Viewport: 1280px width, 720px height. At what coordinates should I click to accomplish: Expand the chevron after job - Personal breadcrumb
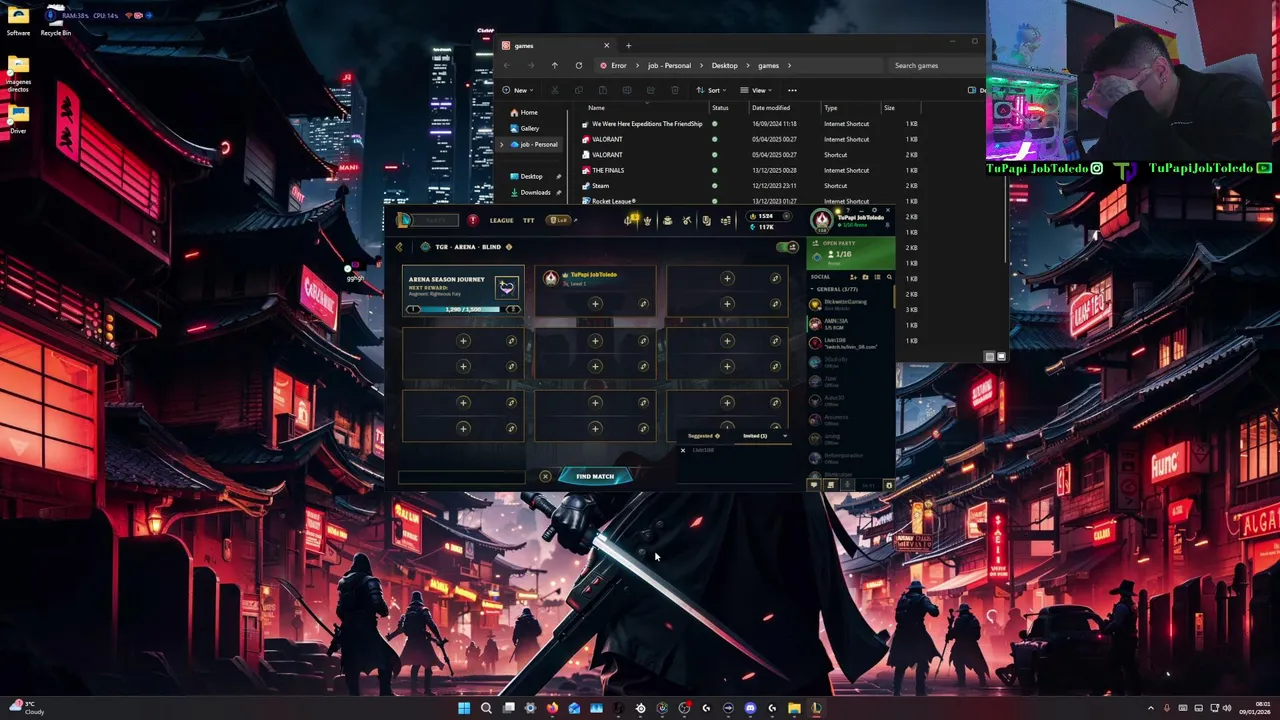[x=700, y=65]
